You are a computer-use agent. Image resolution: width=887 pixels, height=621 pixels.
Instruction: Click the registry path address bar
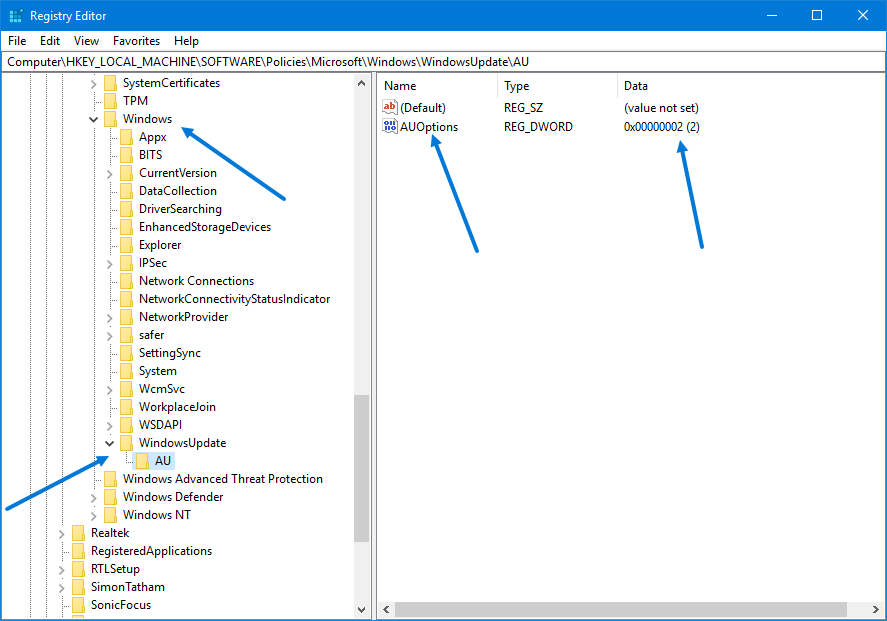pyautogui.click(x=443, y=62)
